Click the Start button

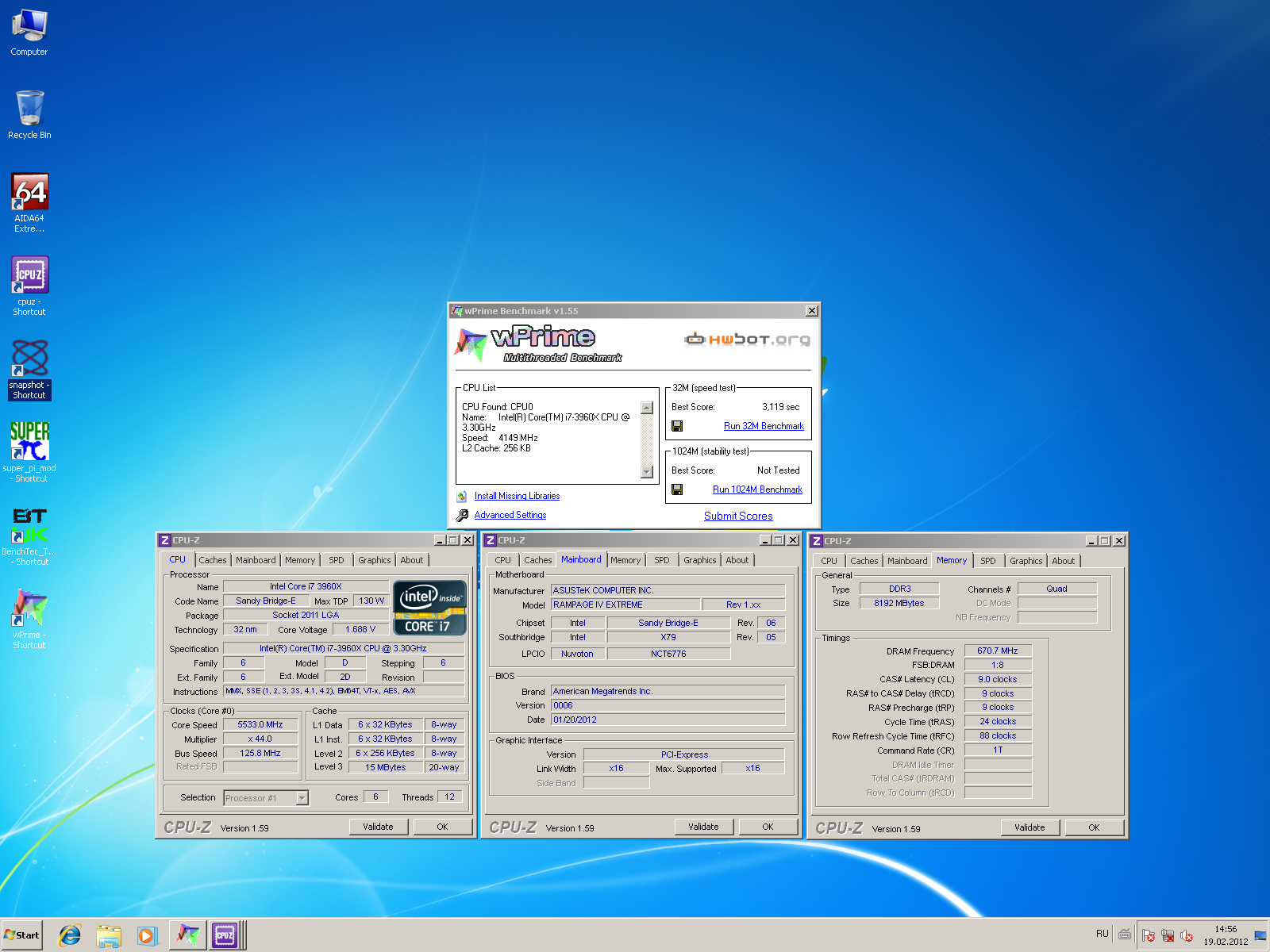point(21,935)
